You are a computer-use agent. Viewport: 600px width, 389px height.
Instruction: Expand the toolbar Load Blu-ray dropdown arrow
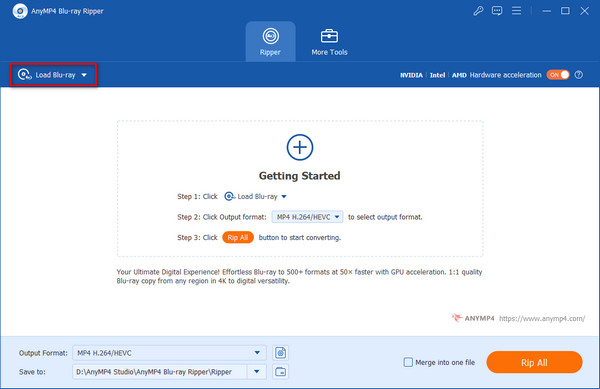(84, 75)
